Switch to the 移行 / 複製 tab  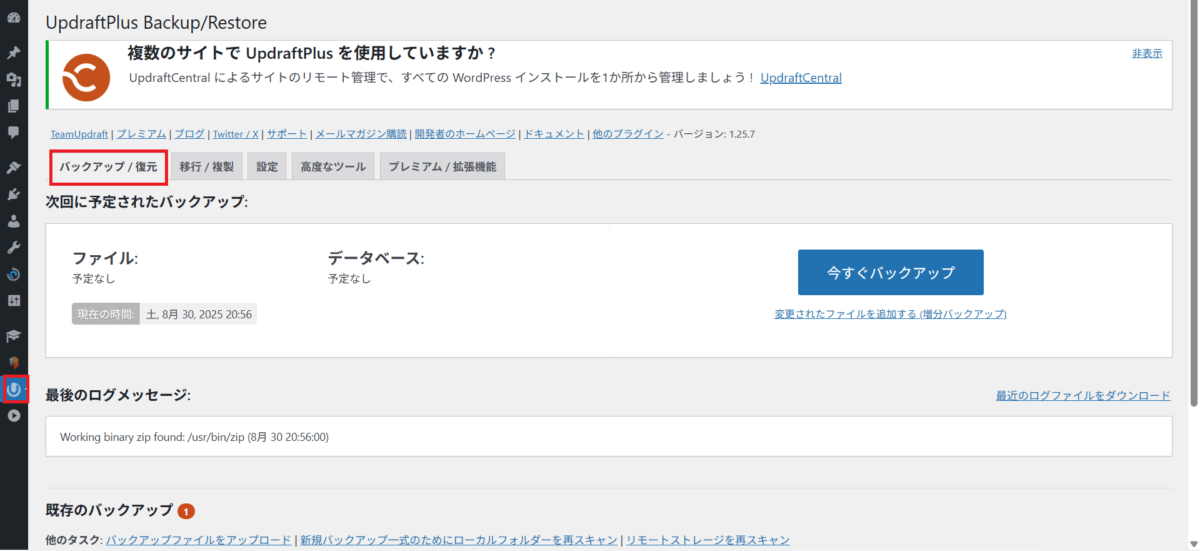pyautogui.click(x=206, y=167)
